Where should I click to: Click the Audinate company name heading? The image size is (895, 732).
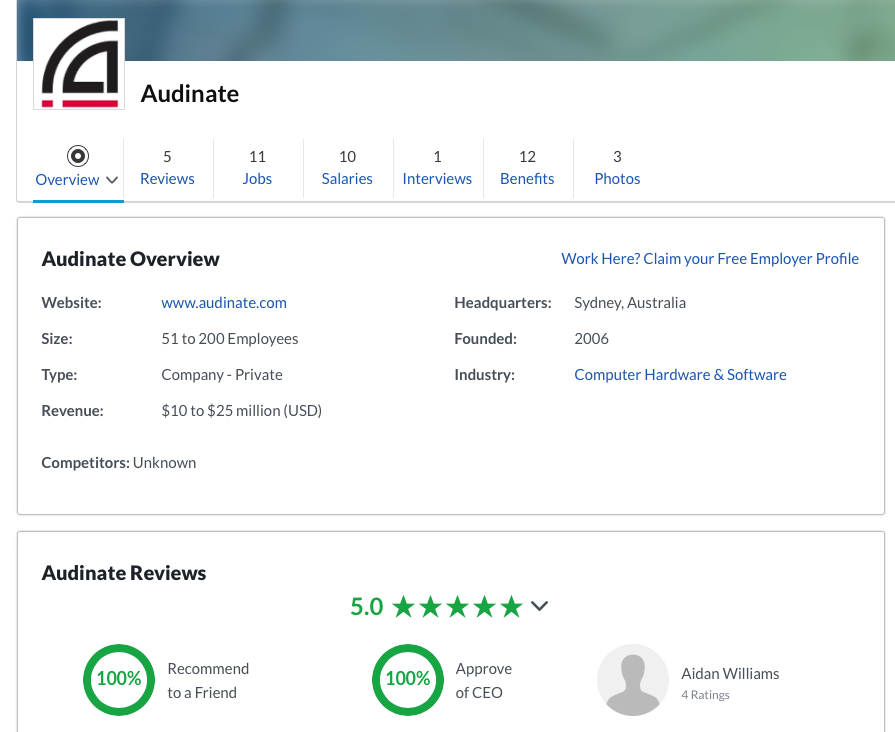pos(190,94)
